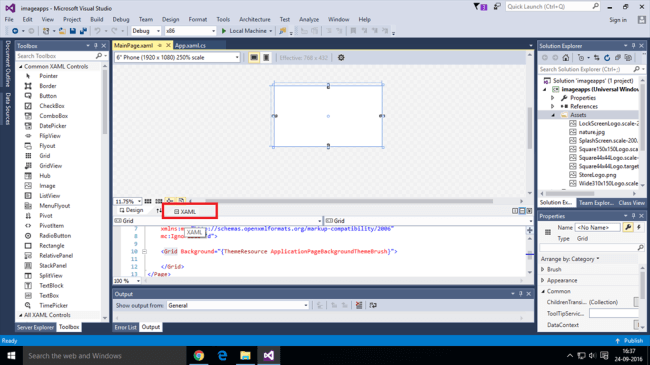
Task: Switch to App.xaml.cs tab
Action: [x=190, y=46]
